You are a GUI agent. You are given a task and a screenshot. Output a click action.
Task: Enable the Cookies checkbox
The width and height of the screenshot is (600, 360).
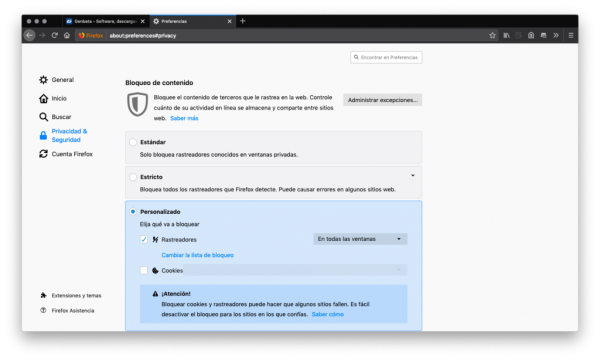click(x=144, y=270)
